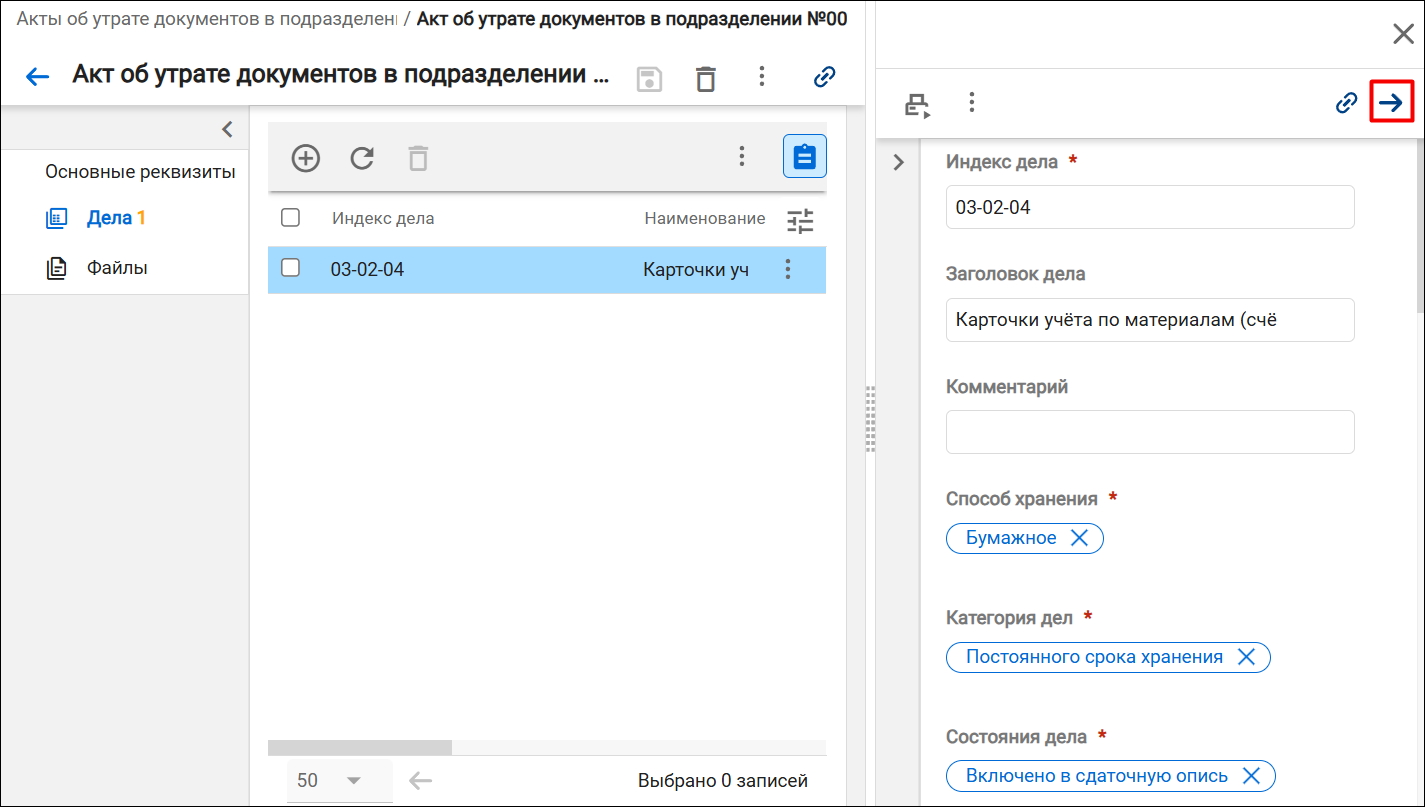Open the Файлы section
This screenshot has height=807, width=1425.
tap(117, 267)
